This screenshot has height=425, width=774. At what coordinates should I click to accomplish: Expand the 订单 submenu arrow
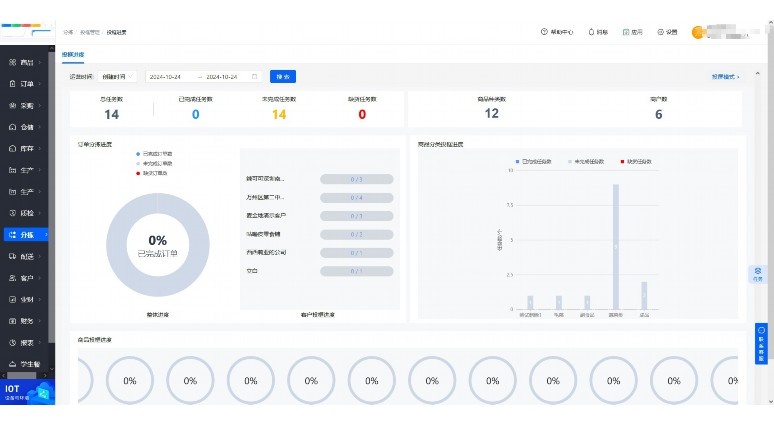tap(39, 84)
